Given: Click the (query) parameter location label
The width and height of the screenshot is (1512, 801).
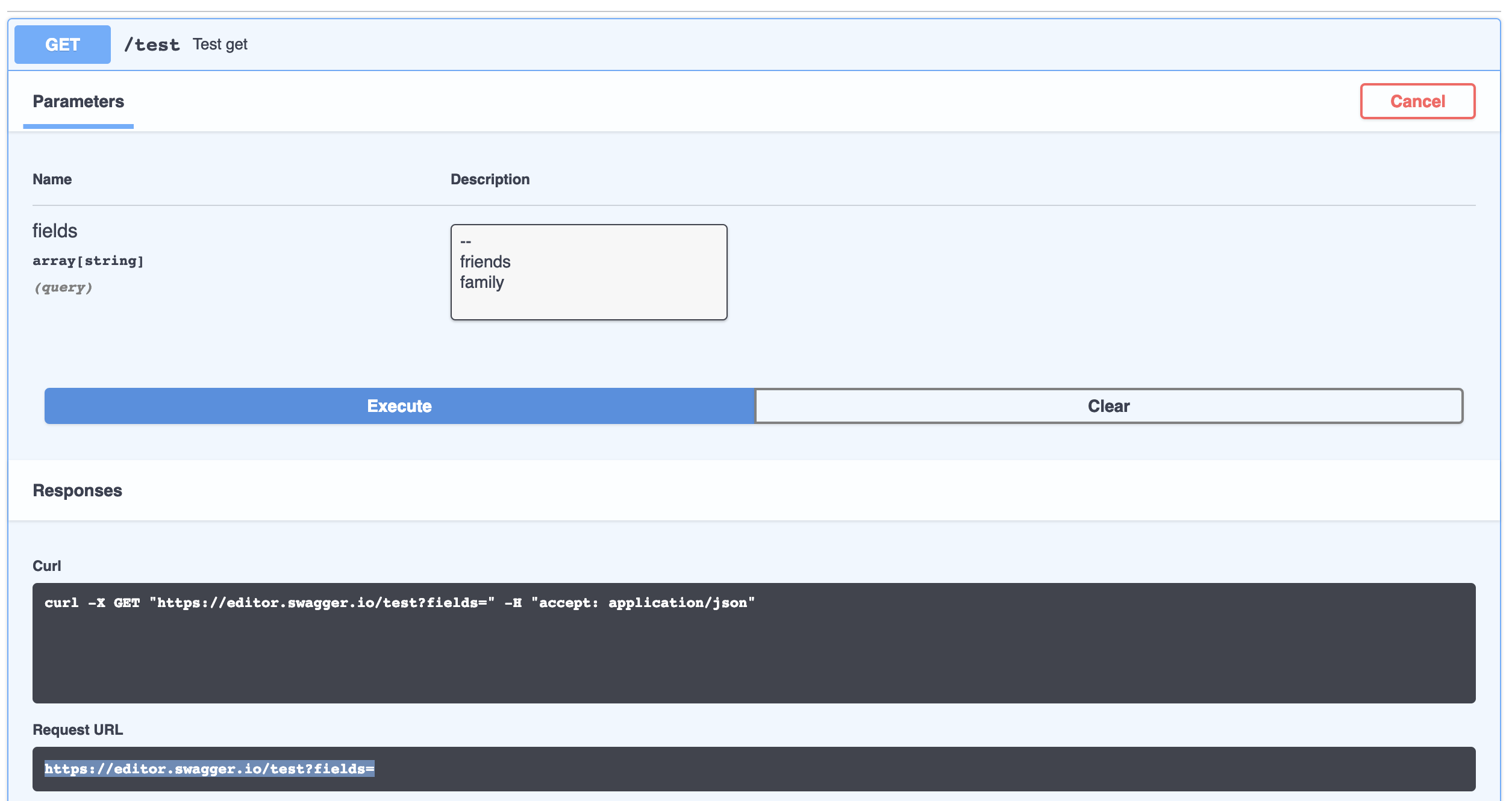Looking at the screenshot, I should [x=63, y=287].
